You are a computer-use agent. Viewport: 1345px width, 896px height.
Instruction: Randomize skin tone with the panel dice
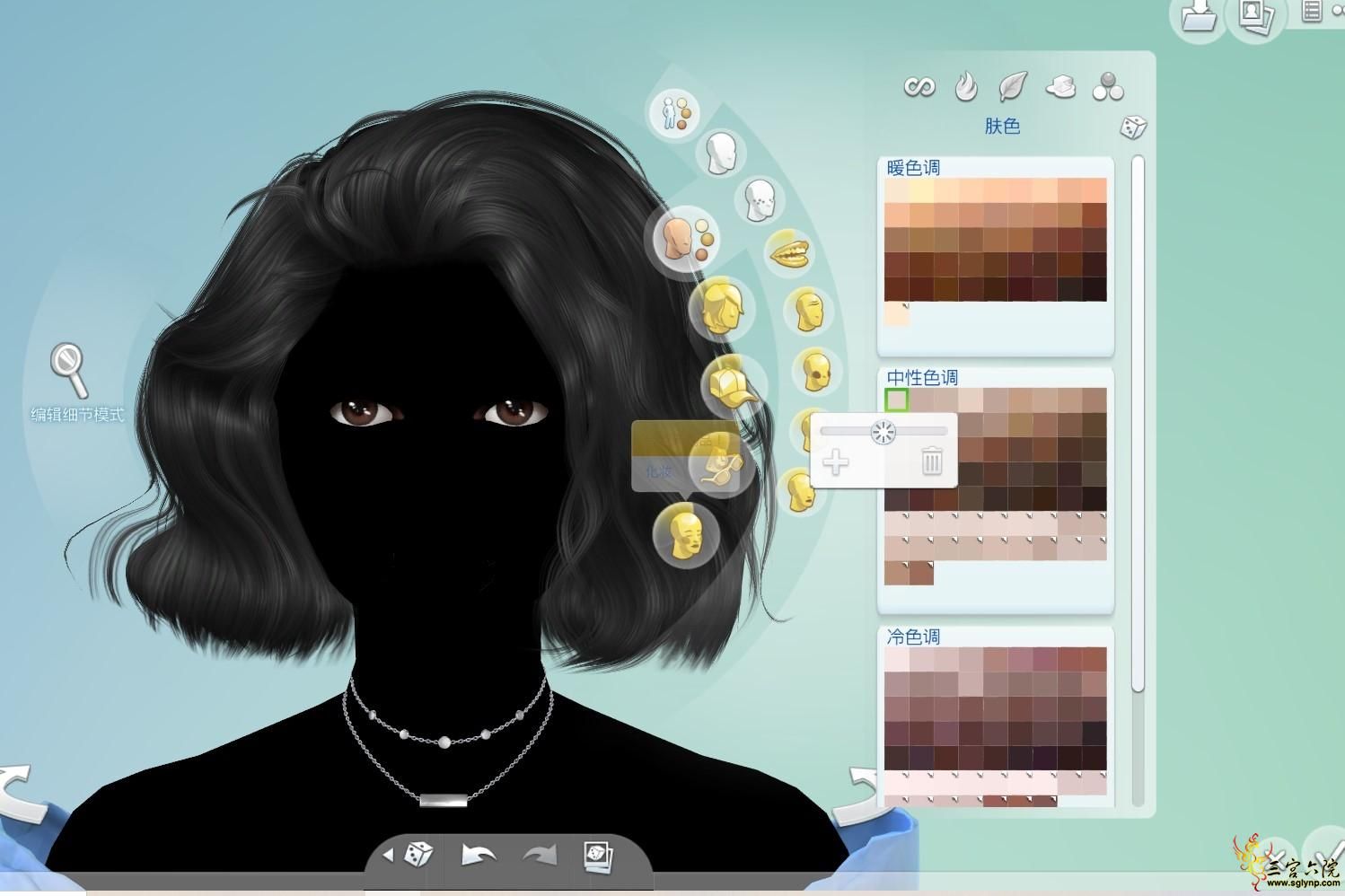(x=1133, y=127)
